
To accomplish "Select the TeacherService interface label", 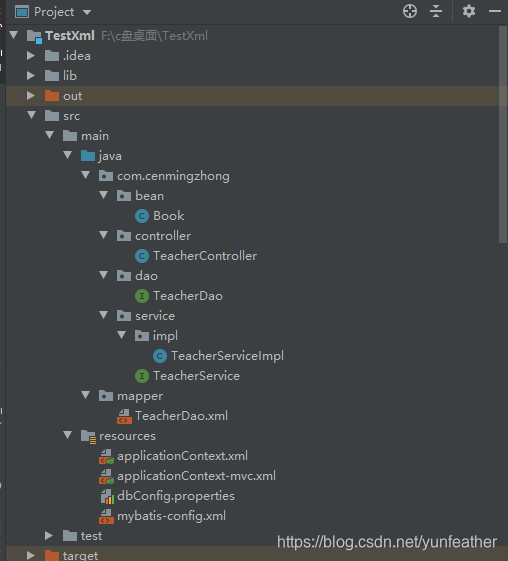I will click(x=196, y=376).
